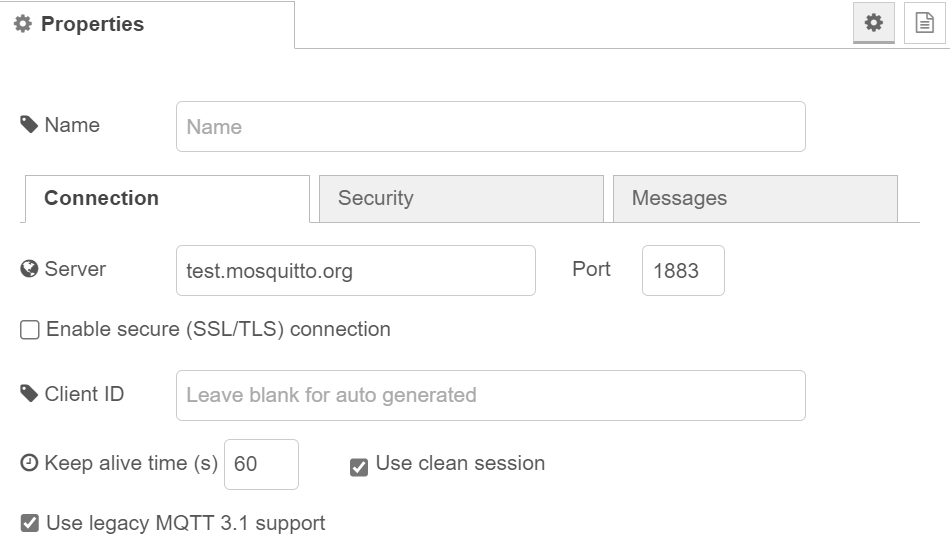Switch to the Messages tab

[755, 198]
